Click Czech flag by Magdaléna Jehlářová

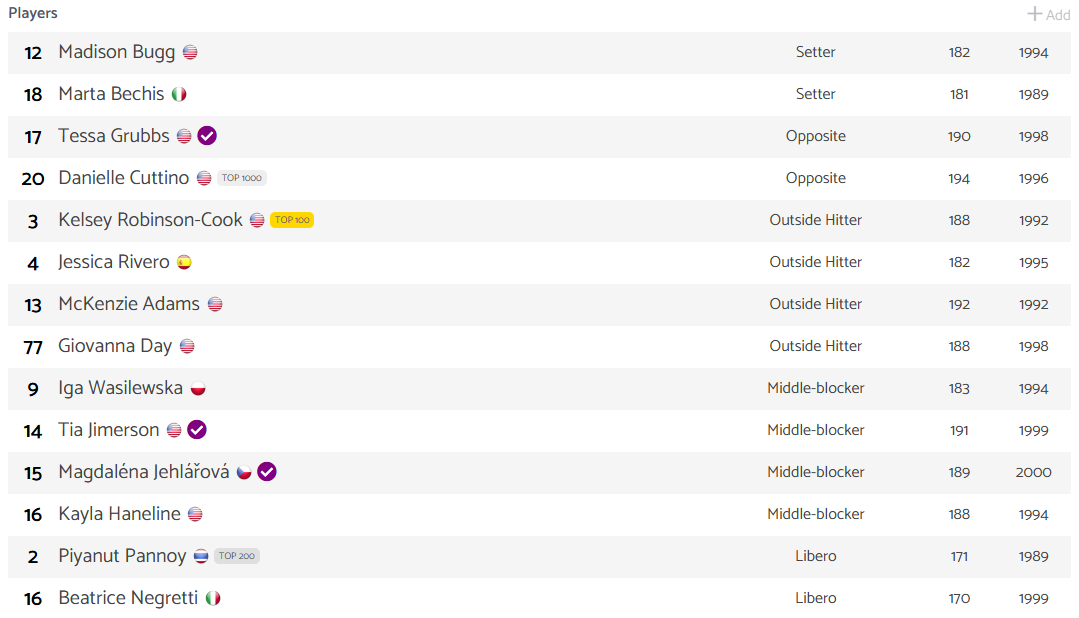[x=244, y=472]
